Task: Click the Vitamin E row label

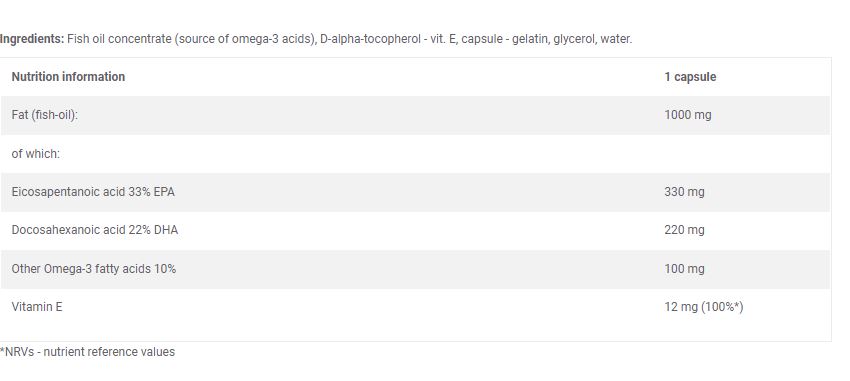Action: (37, 307)
